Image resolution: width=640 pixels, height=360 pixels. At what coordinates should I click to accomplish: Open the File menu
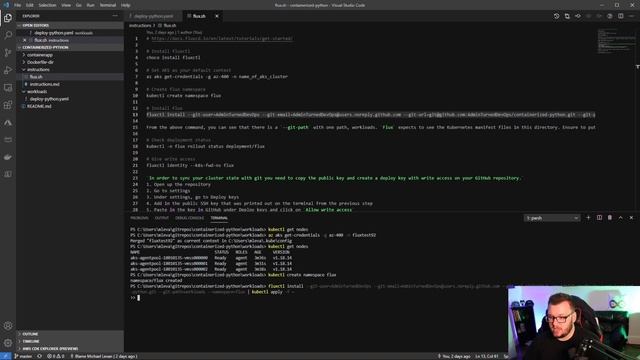[18, 5]
